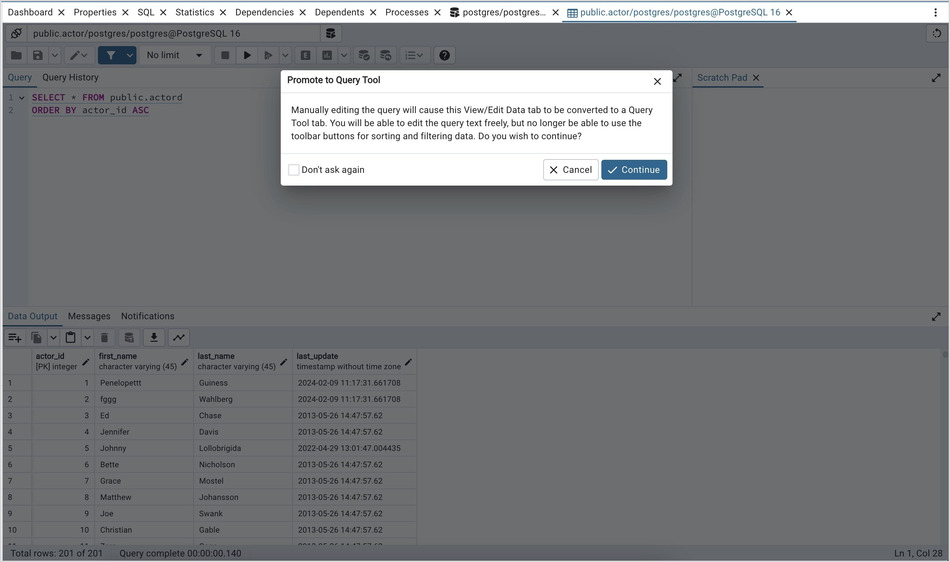Click the Stop query square icon
Viewport: 950px width, 562px height.
(225, 56)
